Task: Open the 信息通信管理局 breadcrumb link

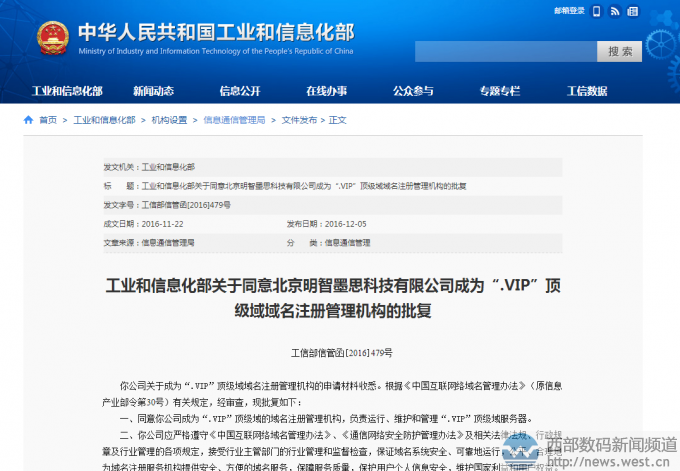Action: click(x=234, y=120)
